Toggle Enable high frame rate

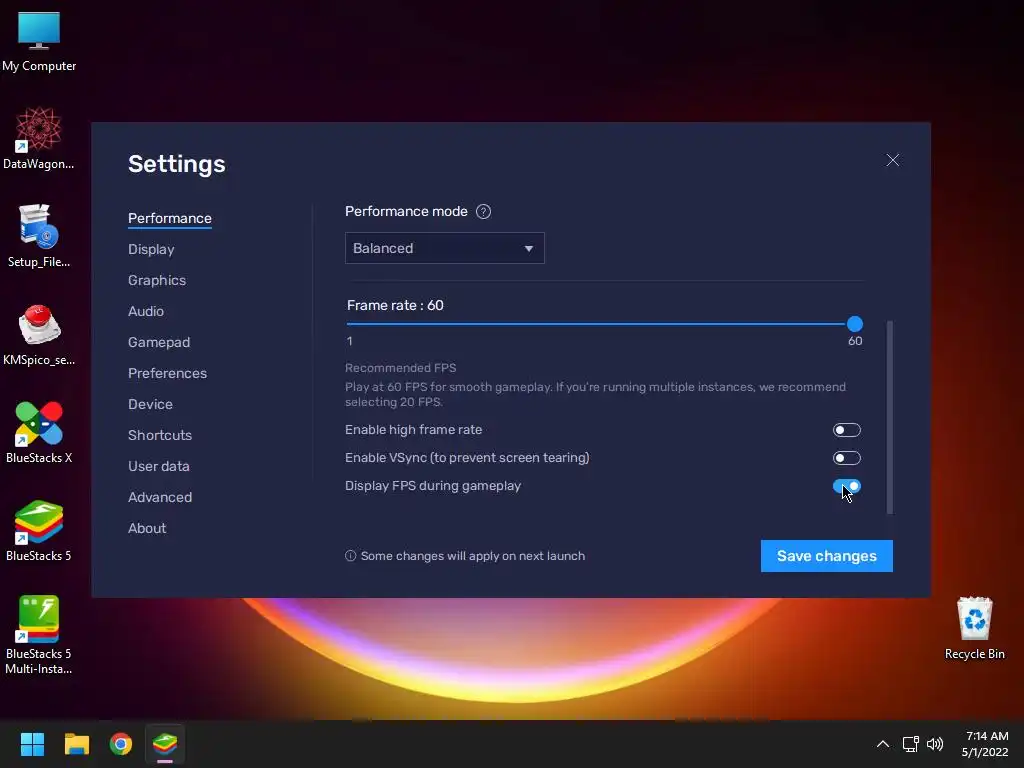click(x=846, y=430)
